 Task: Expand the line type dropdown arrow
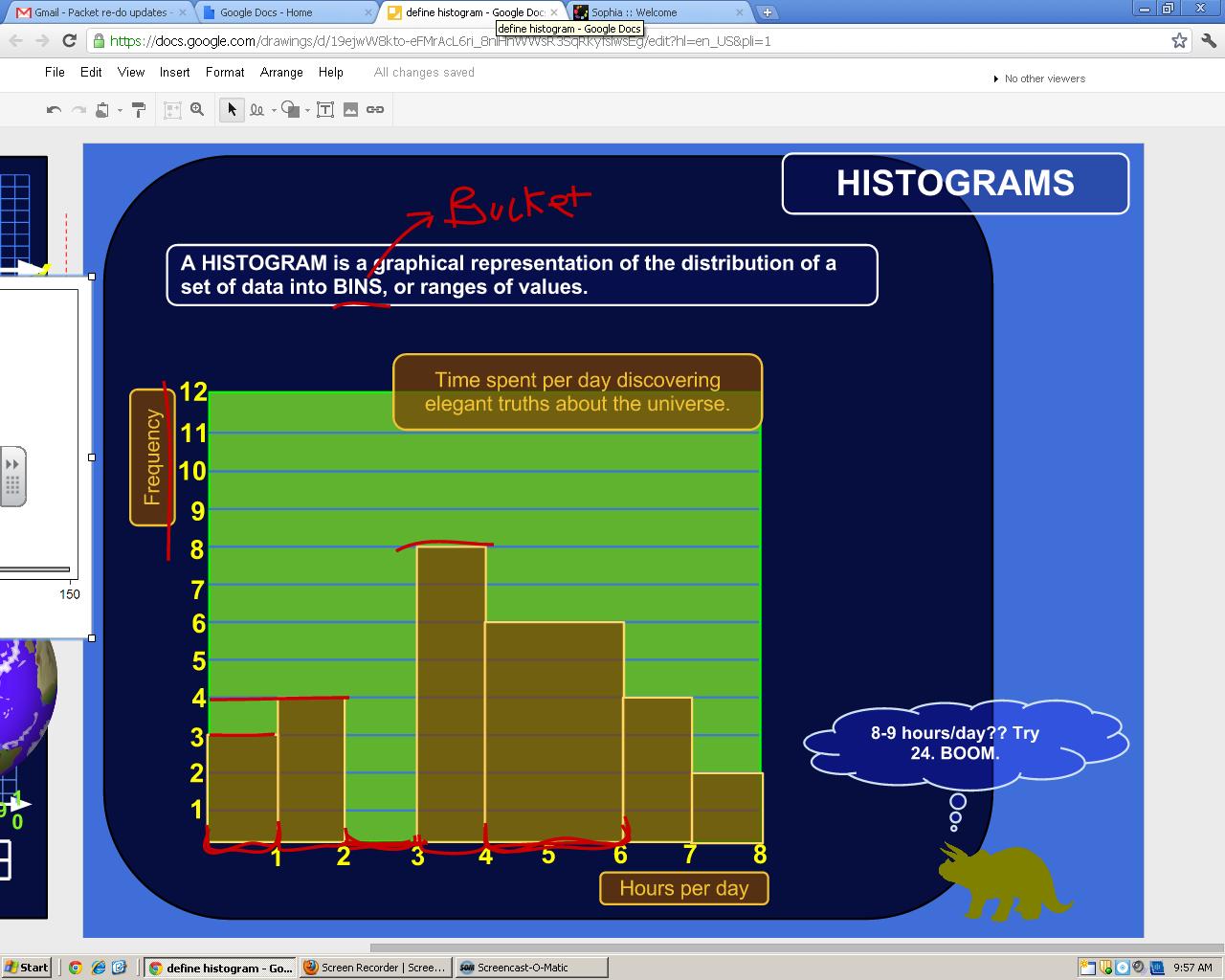(x=274, y=111)
